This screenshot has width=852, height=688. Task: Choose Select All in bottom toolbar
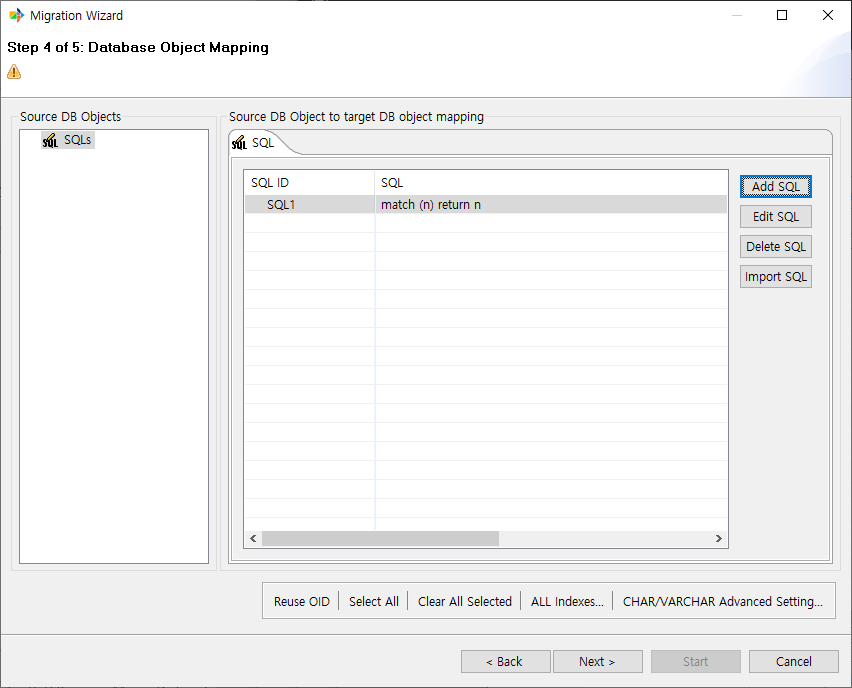(x=374, y=602)
